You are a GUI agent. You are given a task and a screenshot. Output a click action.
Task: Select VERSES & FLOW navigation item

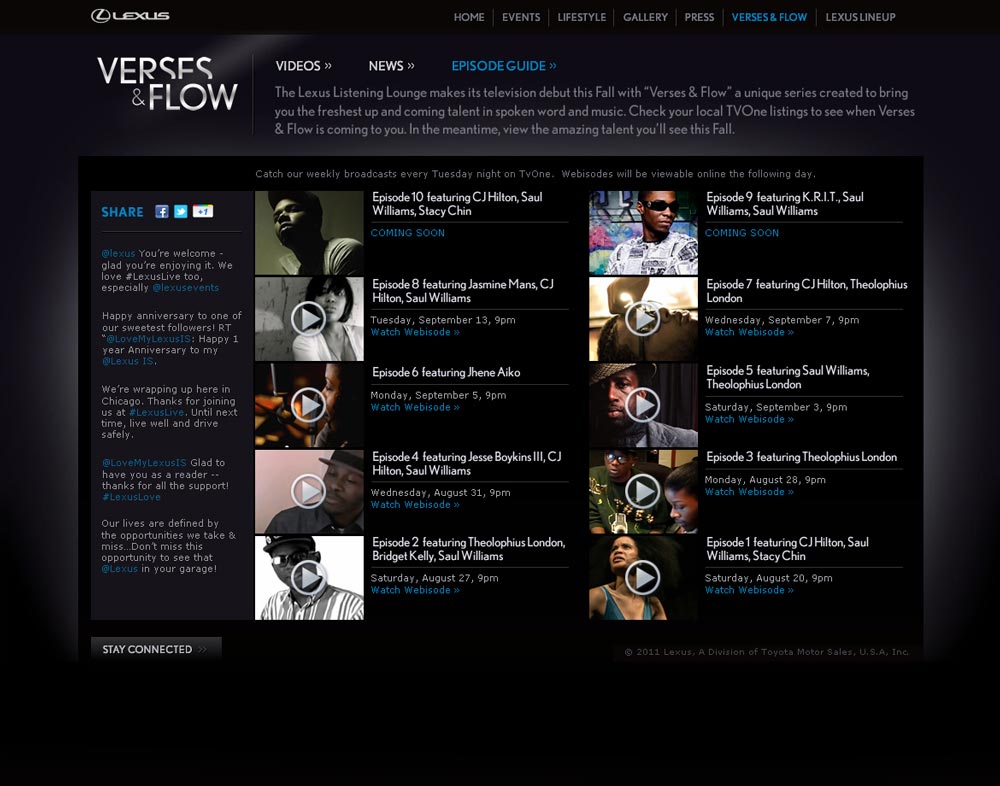769,17
